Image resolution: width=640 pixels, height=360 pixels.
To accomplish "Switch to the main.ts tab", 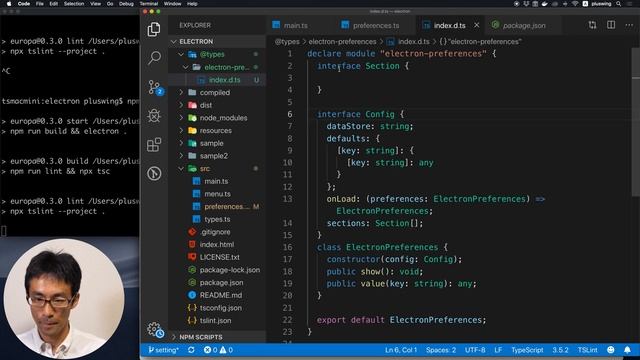I will click(296, 25).
